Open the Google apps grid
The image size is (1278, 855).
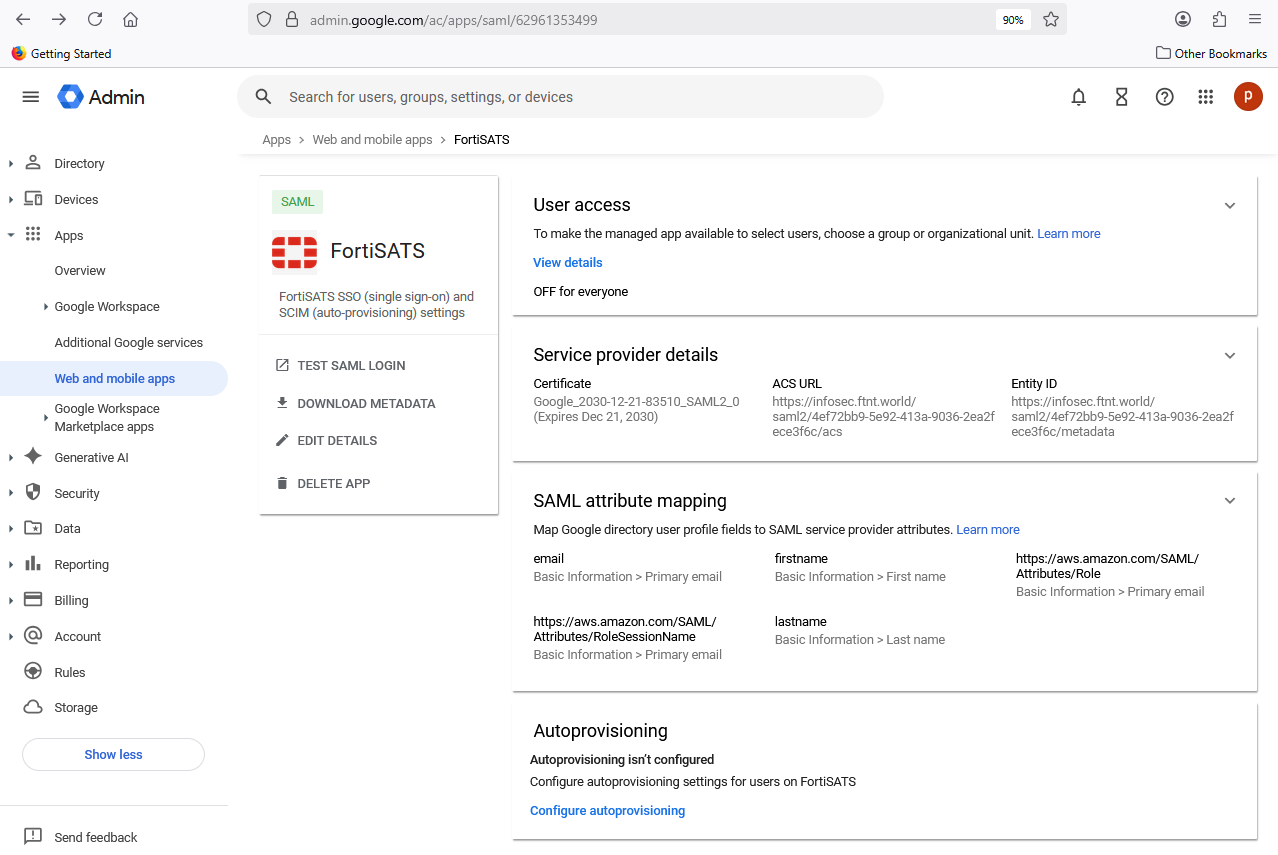[x=1206, y=97]
